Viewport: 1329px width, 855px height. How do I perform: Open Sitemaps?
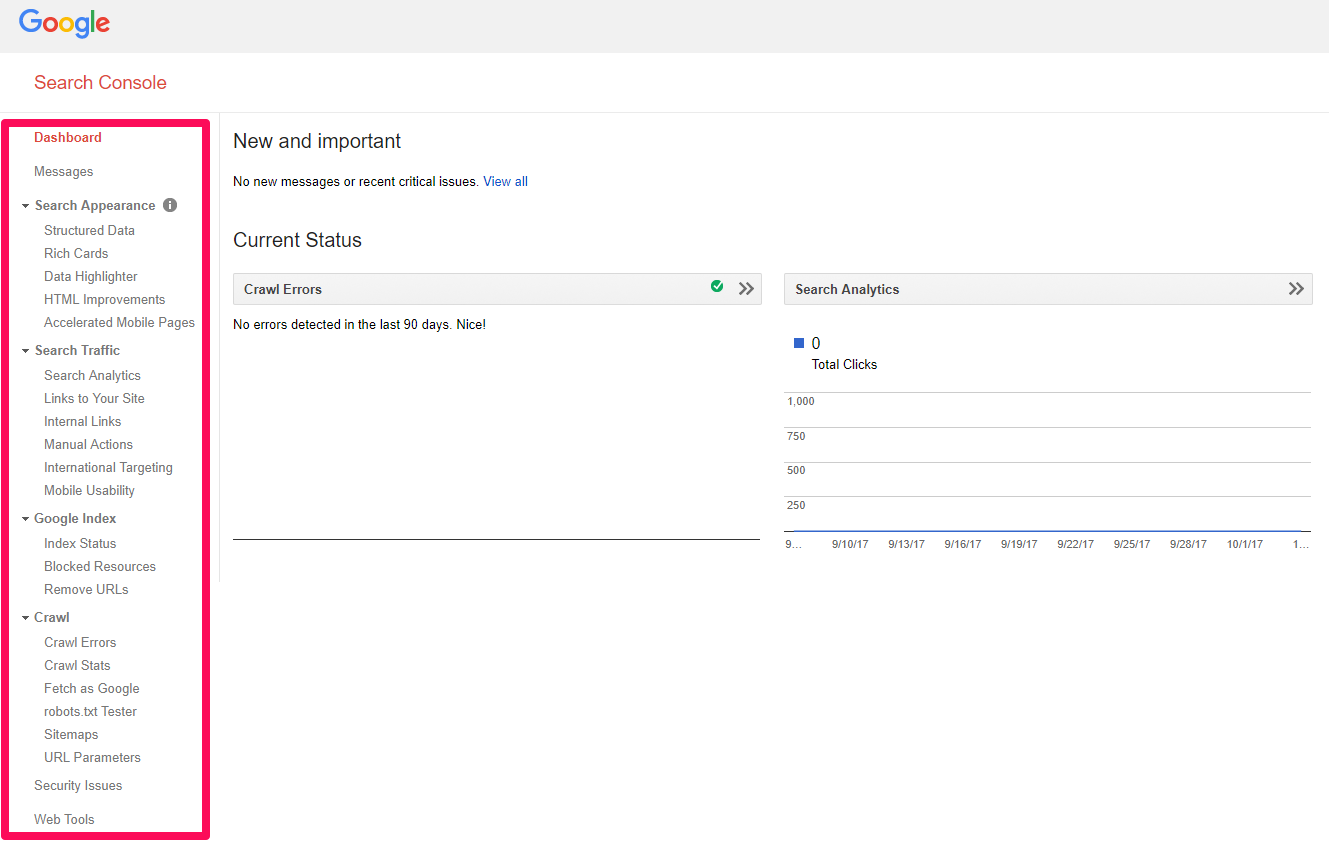pos(71,734)
